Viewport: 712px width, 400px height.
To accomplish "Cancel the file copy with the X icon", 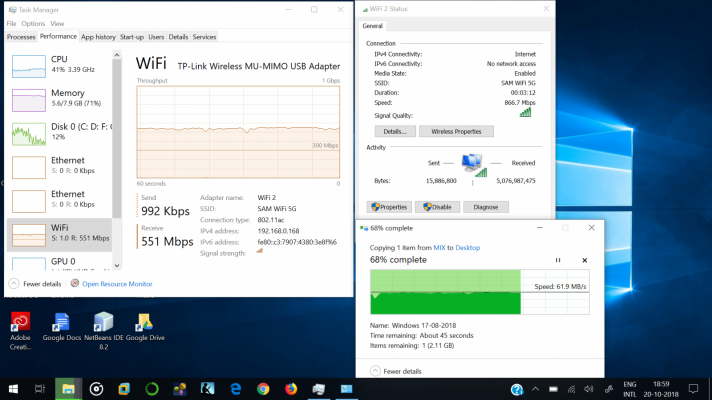I will [x=584, y=260].
